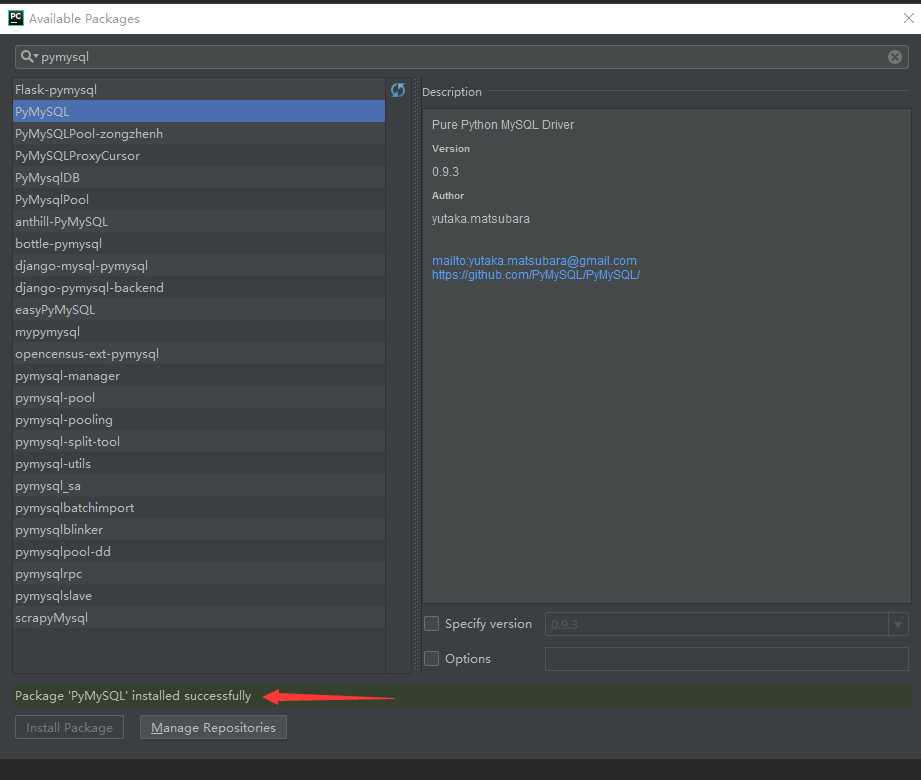
Task: Select the bottle-pymysql package
Action: tap(199, 244)
